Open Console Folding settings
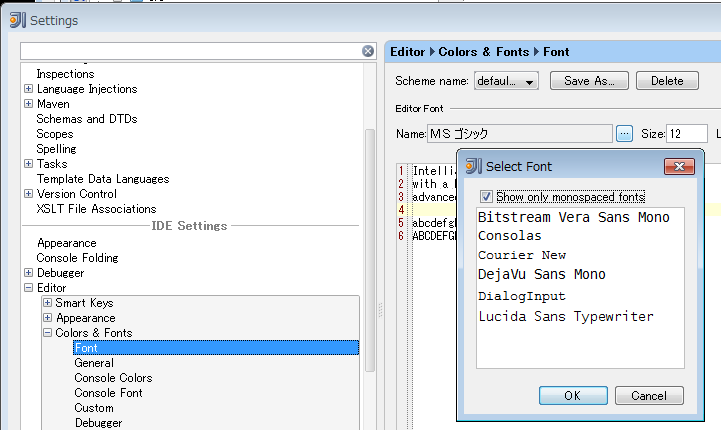The width and height of the screenshot is (721, 430). click(x=77, y=258)
